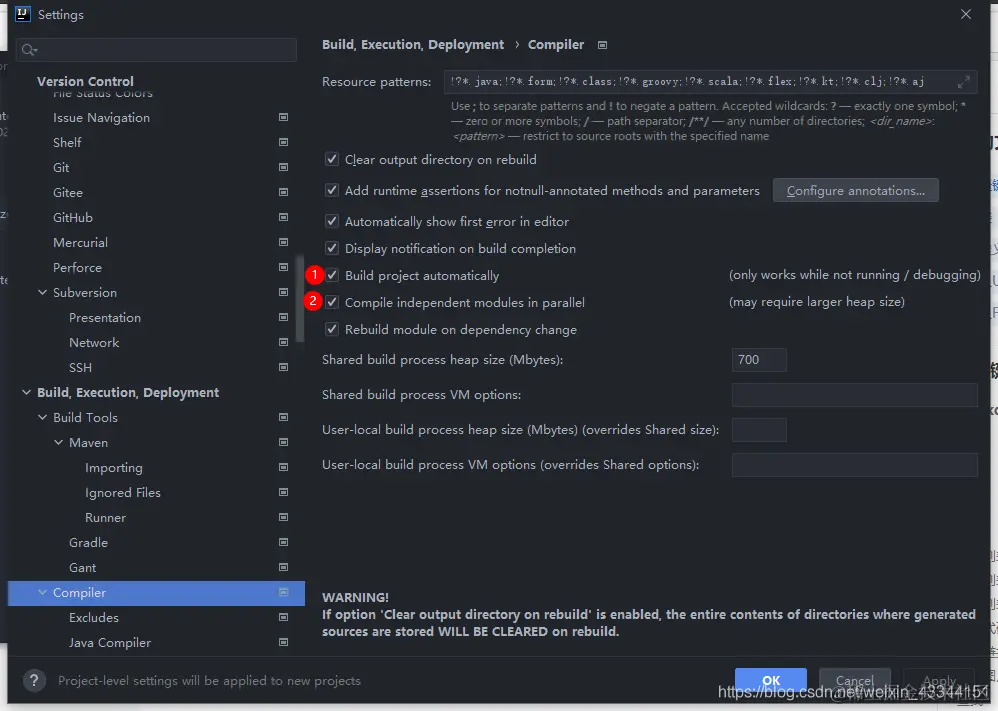This screenshot has width=998, height=711.
Task: Click User-local build process heap size field
Action: (759, 430)
